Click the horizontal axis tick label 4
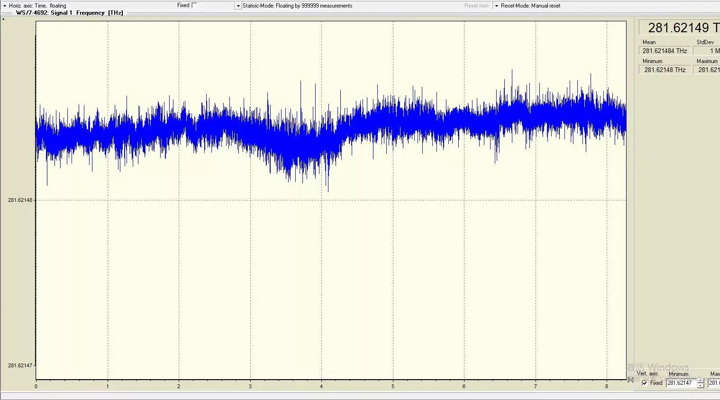Image resolution: width=720 pixels, height=400 pixels. pos(321,387)
